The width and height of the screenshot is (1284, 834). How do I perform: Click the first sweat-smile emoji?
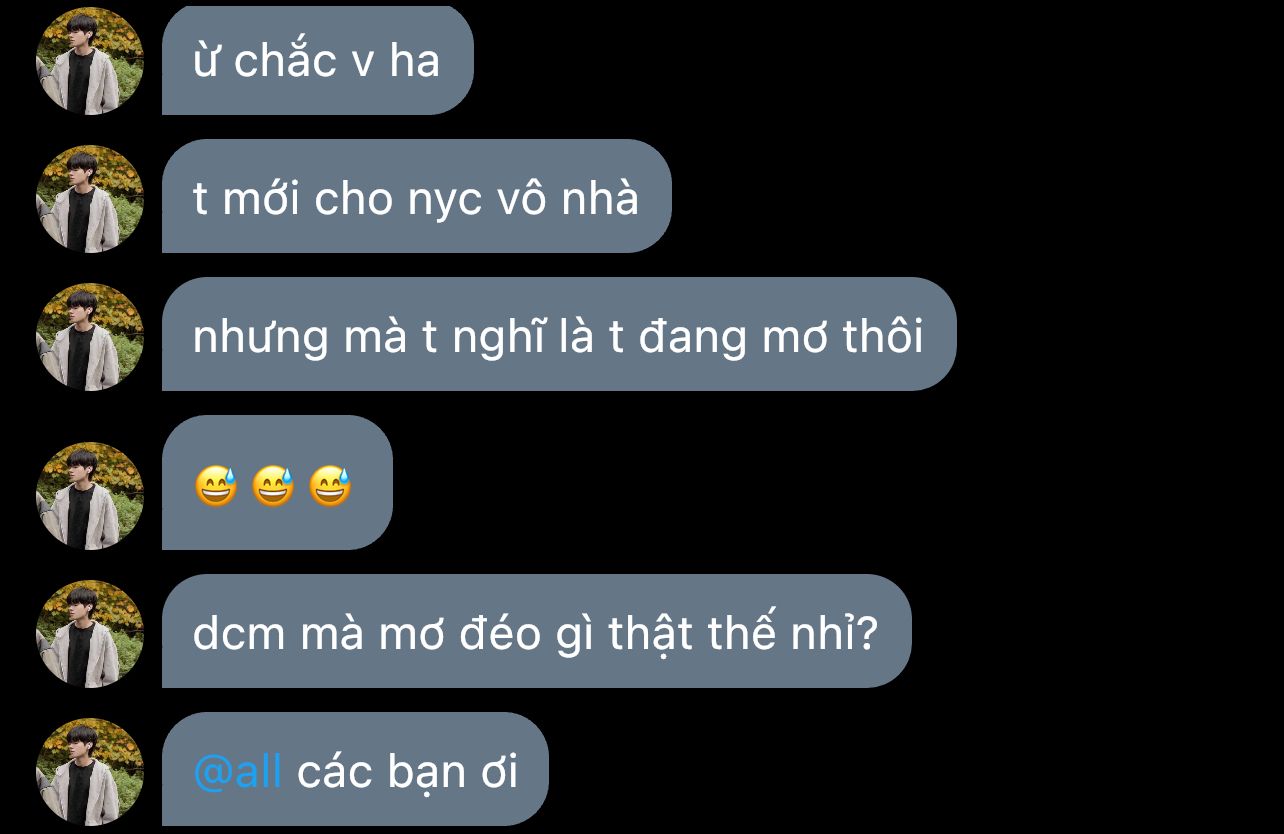coord(216,488)
